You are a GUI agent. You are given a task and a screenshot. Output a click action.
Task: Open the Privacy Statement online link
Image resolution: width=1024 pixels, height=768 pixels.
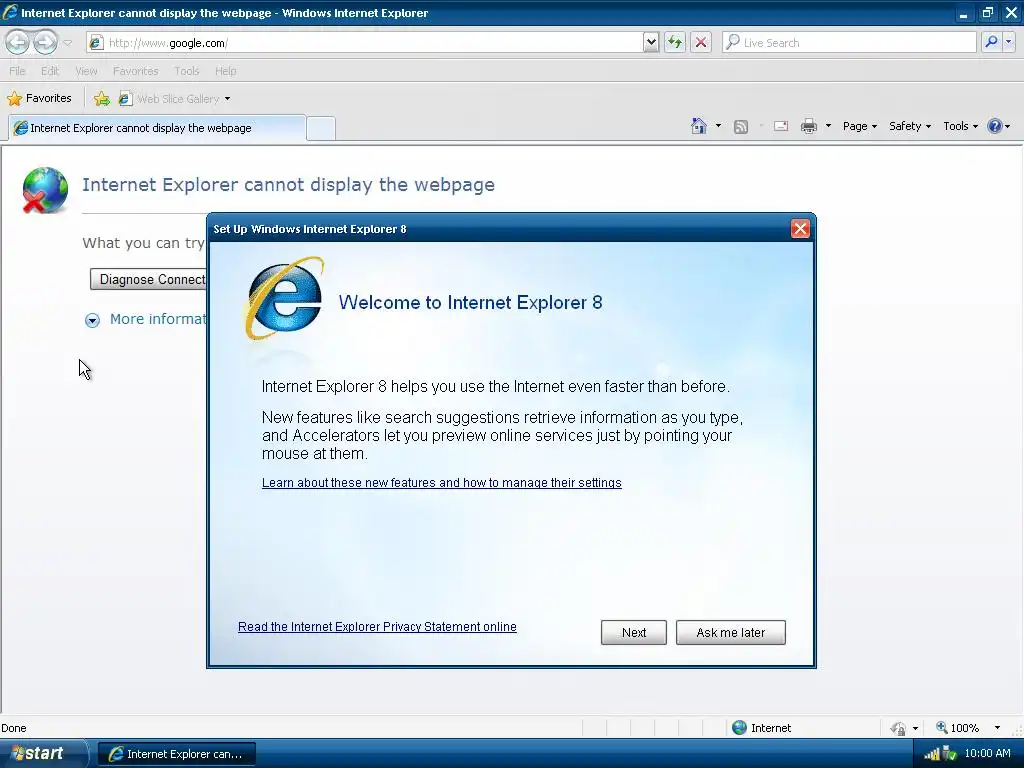coord(377,627)
